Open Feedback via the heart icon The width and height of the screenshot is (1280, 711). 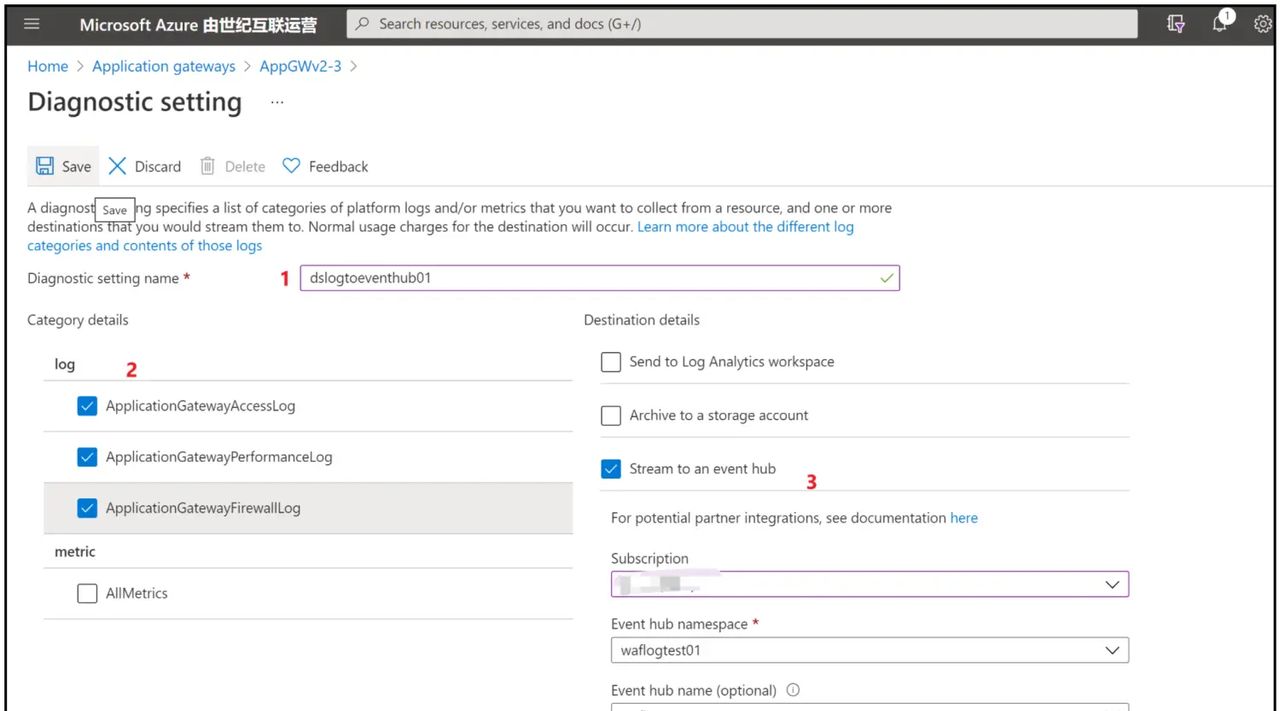tap(290, 166)
